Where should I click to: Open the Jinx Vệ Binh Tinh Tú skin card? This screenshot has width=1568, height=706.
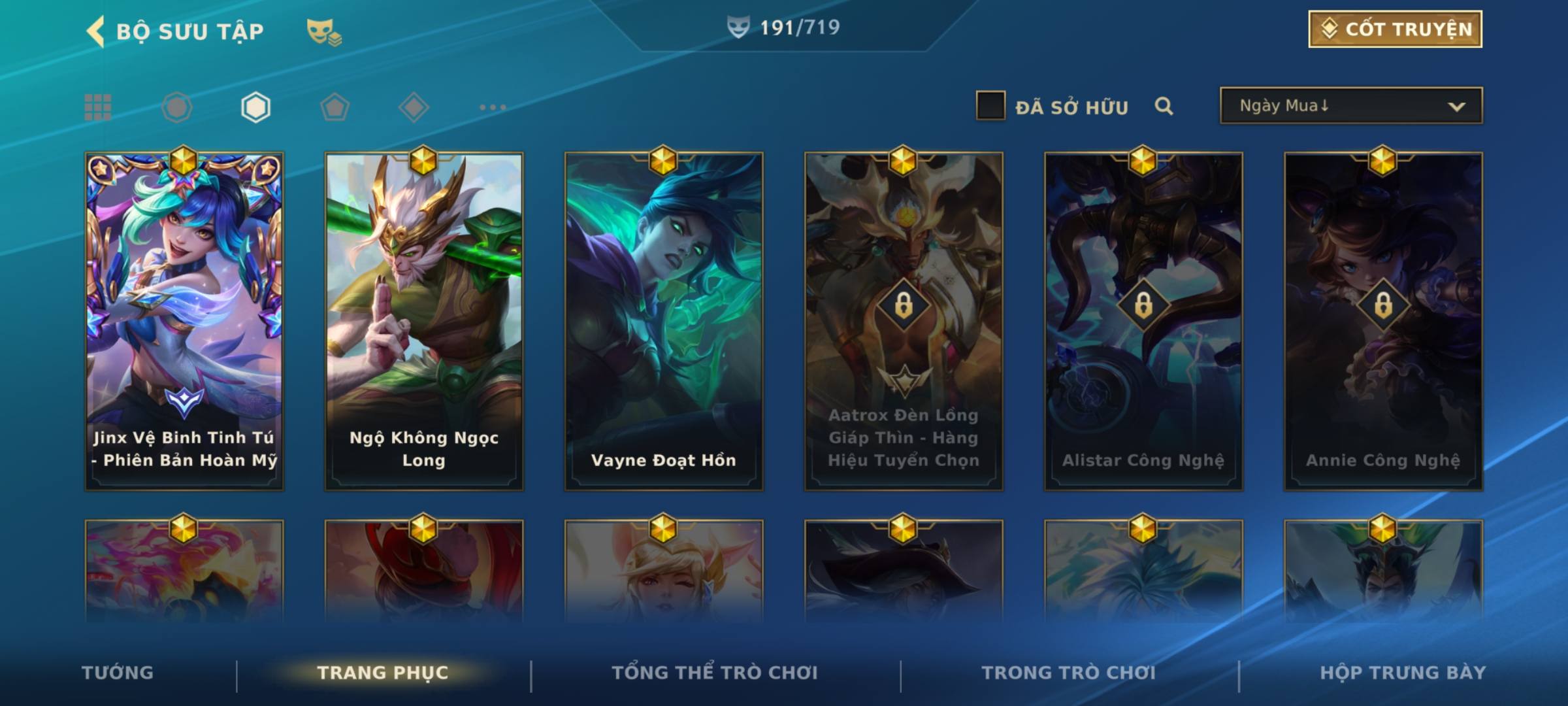coord(184,321)
